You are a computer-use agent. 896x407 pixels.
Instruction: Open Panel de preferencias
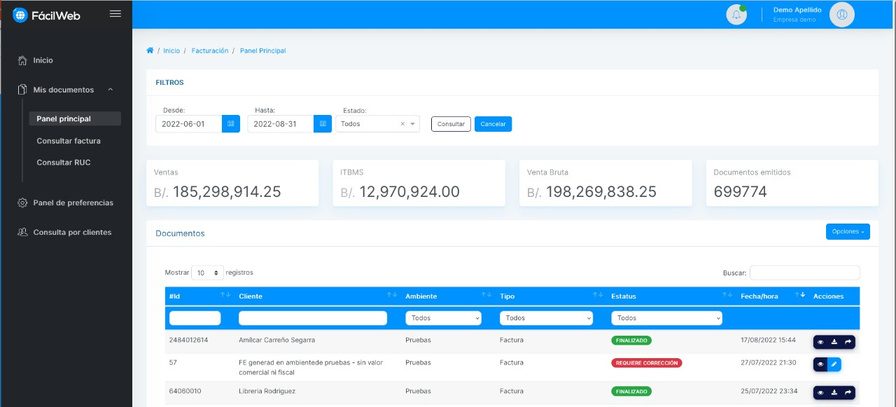(73, 203)
